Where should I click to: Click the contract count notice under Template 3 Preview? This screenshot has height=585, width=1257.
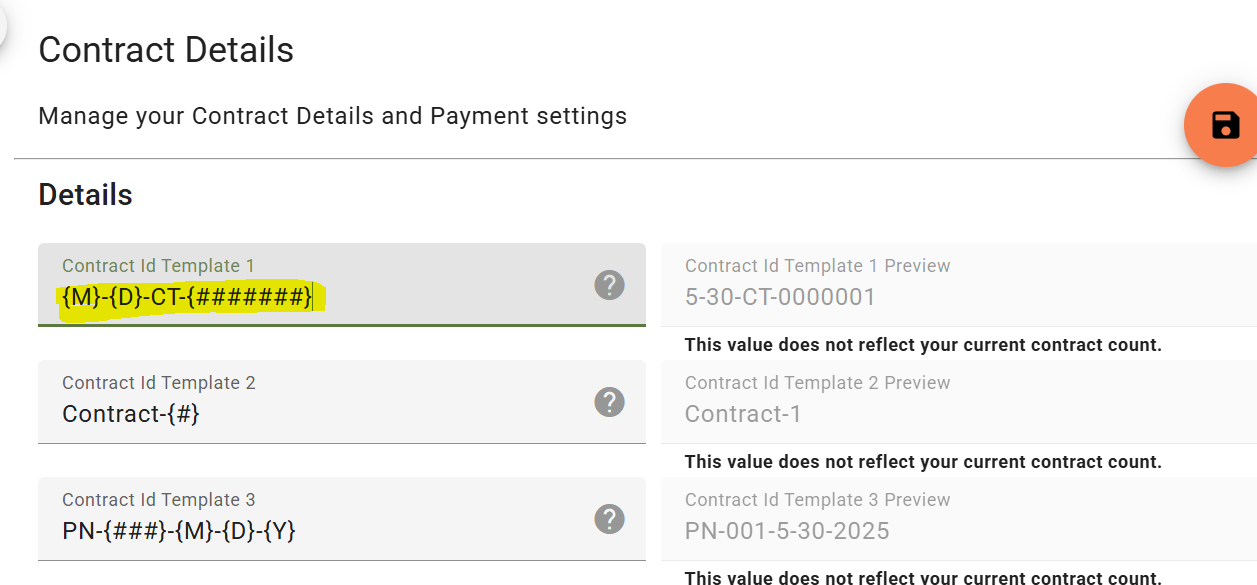point(923,578)
